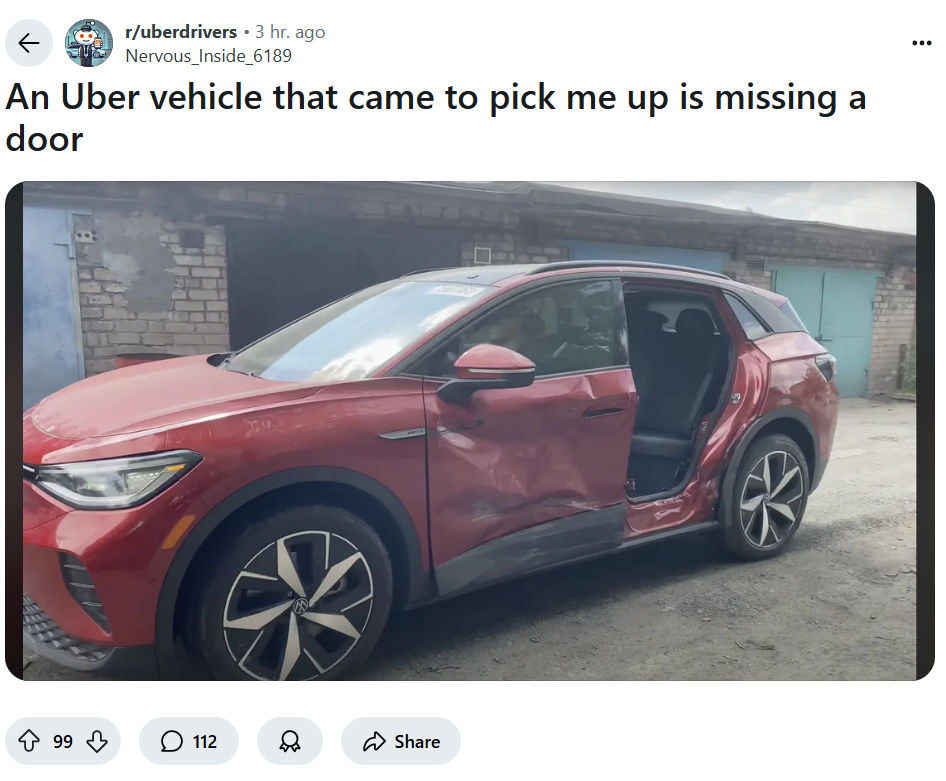Give an award with the ribbon icon
Screen dimensions: 946x781
(290, 741)
